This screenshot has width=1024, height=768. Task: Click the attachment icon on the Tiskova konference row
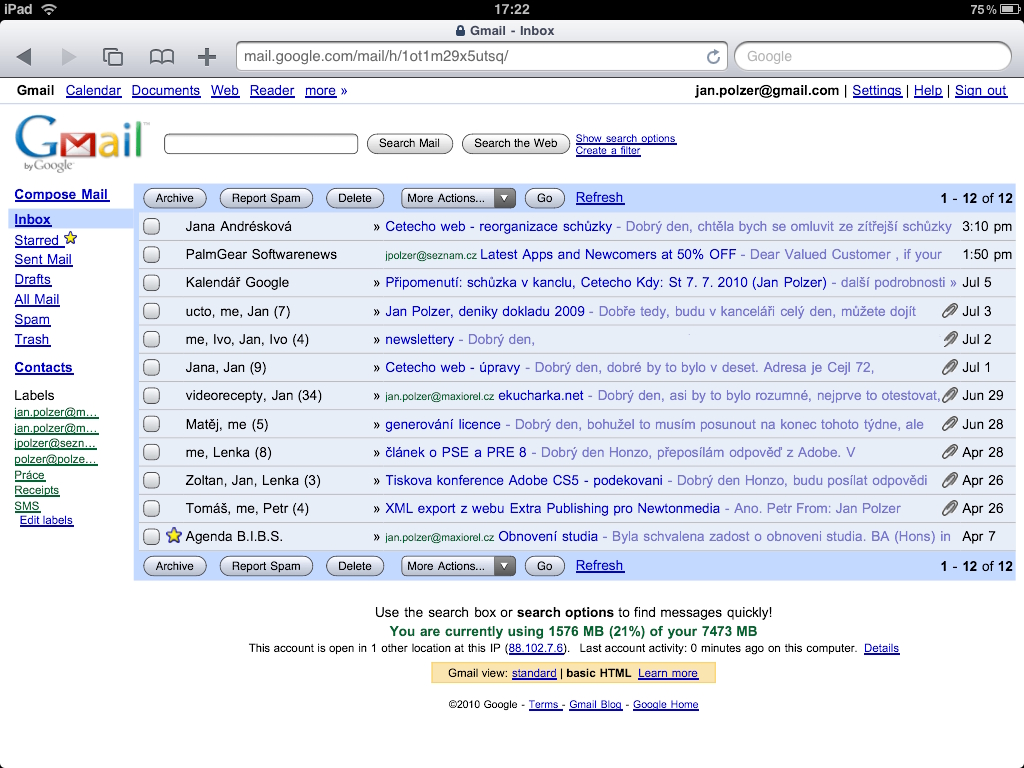[x=948, y=480]
